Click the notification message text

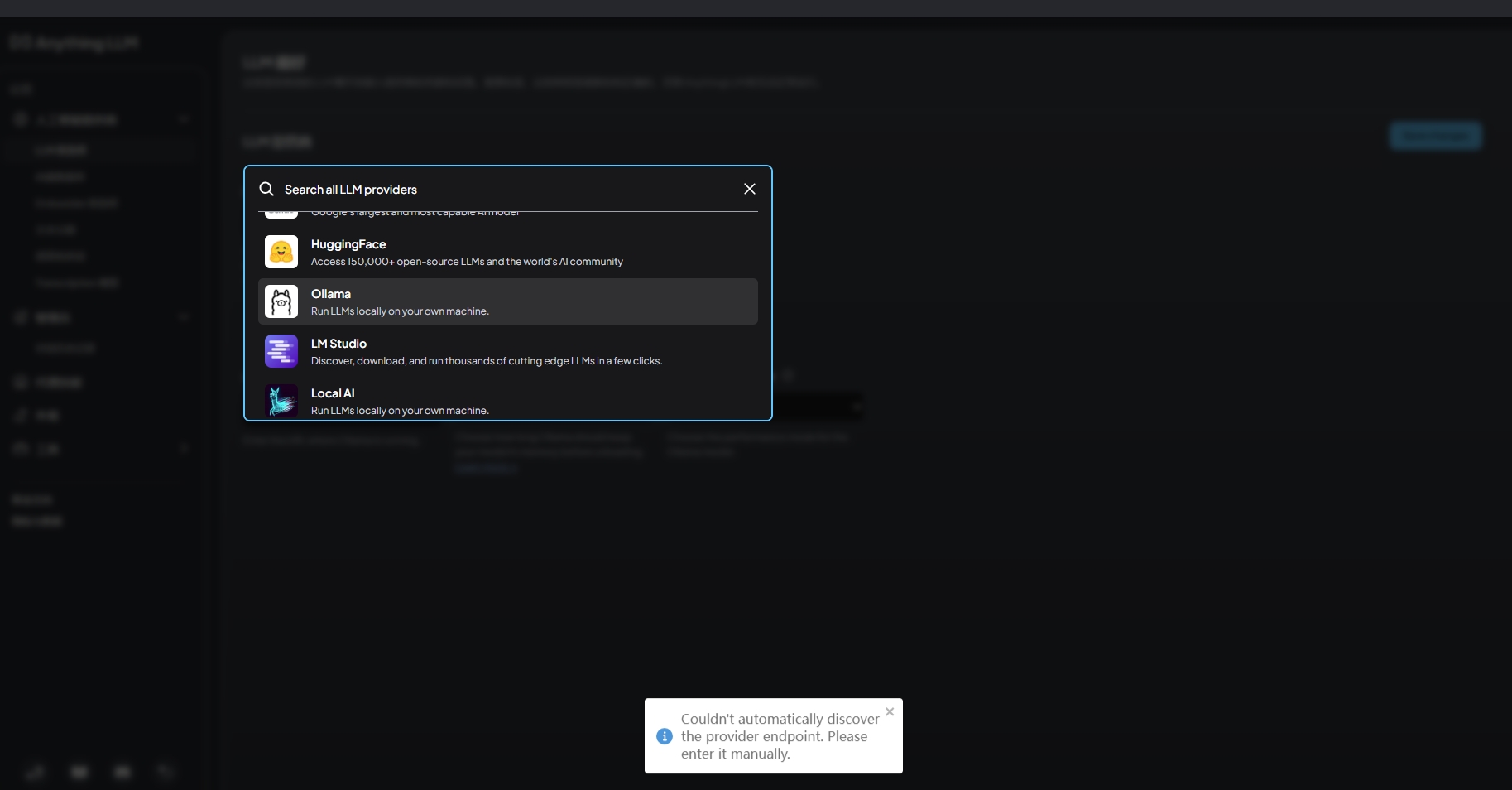pyautogui.click(x=780, y=736)
